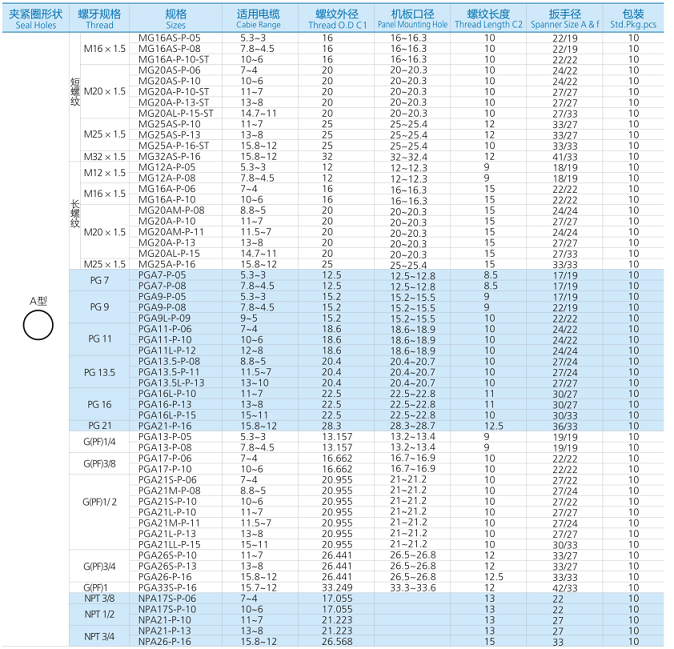Screen dimensions: 674x649
Task: Select part number PGA17-P-10
Action: point(165,469)
